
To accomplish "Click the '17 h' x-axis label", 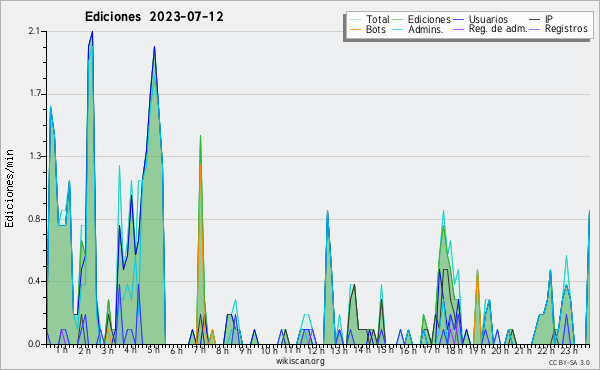I will 431,350.
